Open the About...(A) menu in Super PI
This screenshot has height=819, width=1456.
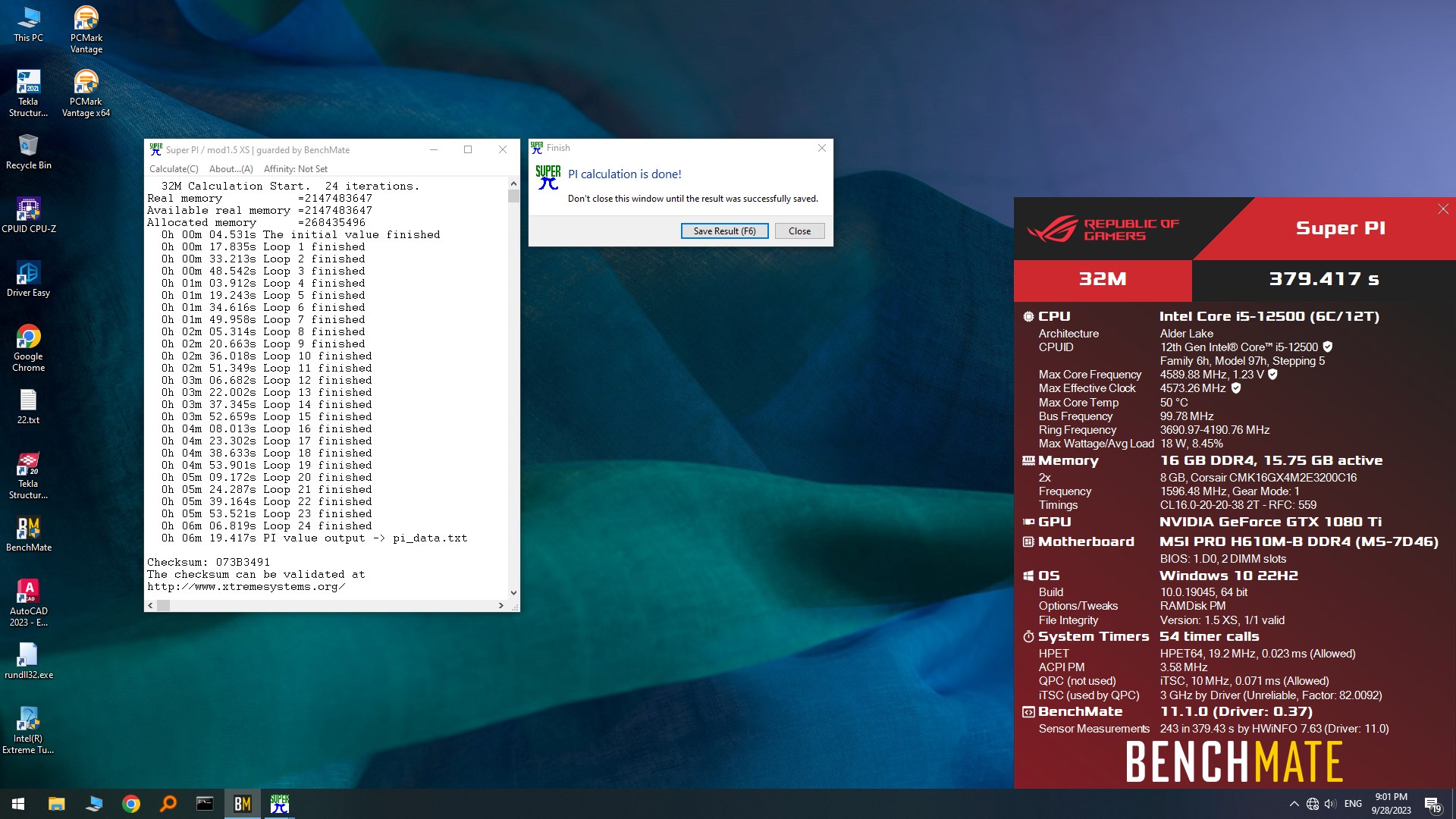pyautogui.click(x=231, y=169)
